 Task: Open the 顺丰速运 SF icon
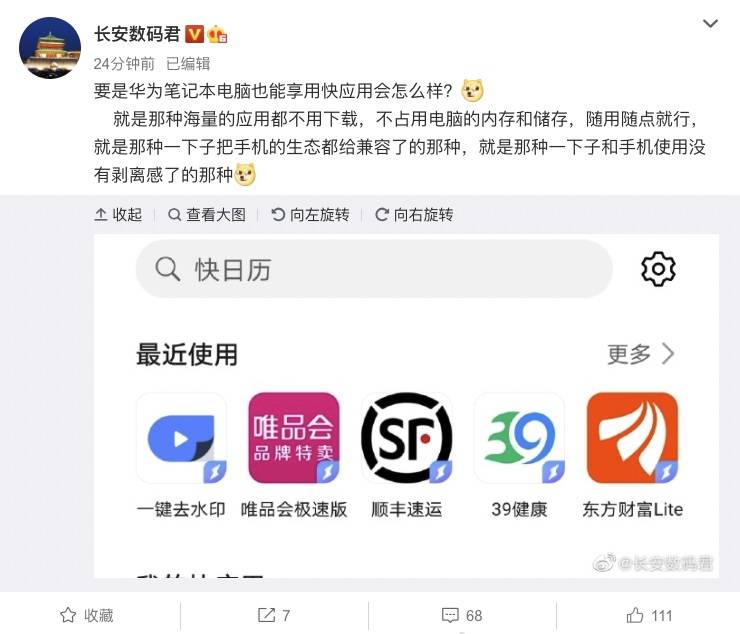406,438
